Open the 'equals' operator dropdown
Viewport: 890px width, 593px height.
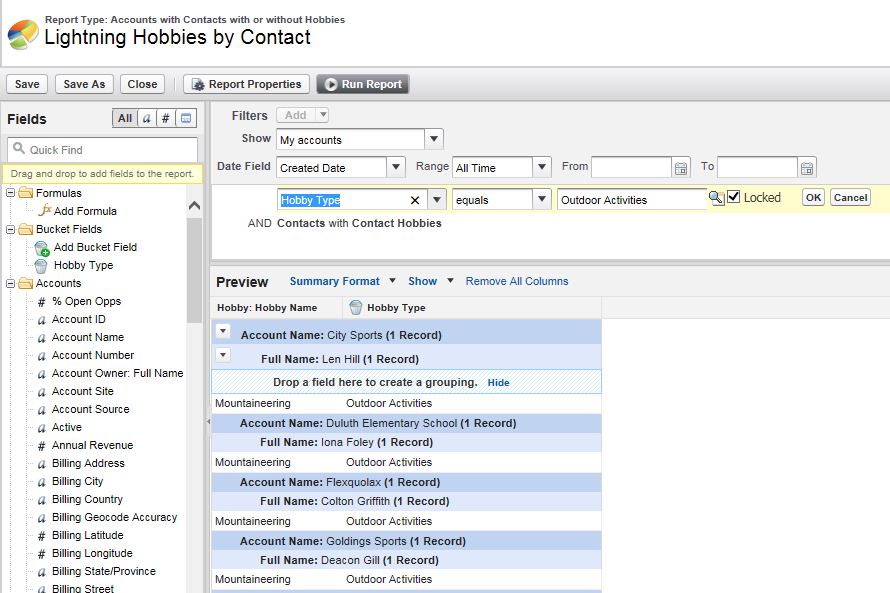pos(541,199)
